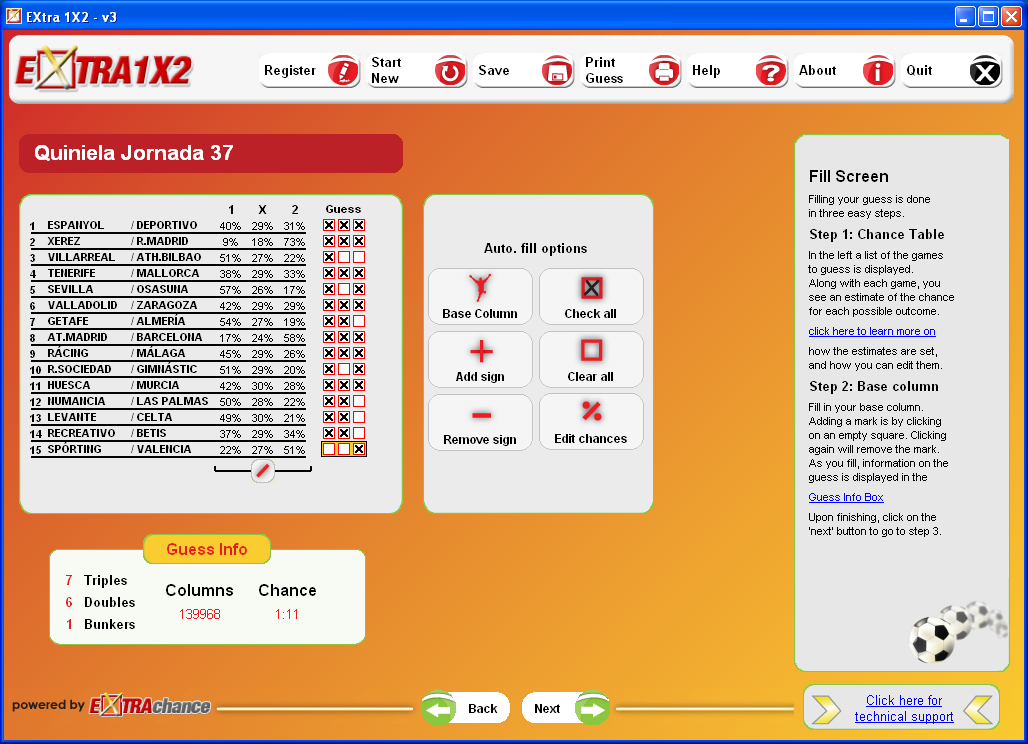Uncheck the X box for Levante / Celta
1028x744 pixels.
click(344, 417)
